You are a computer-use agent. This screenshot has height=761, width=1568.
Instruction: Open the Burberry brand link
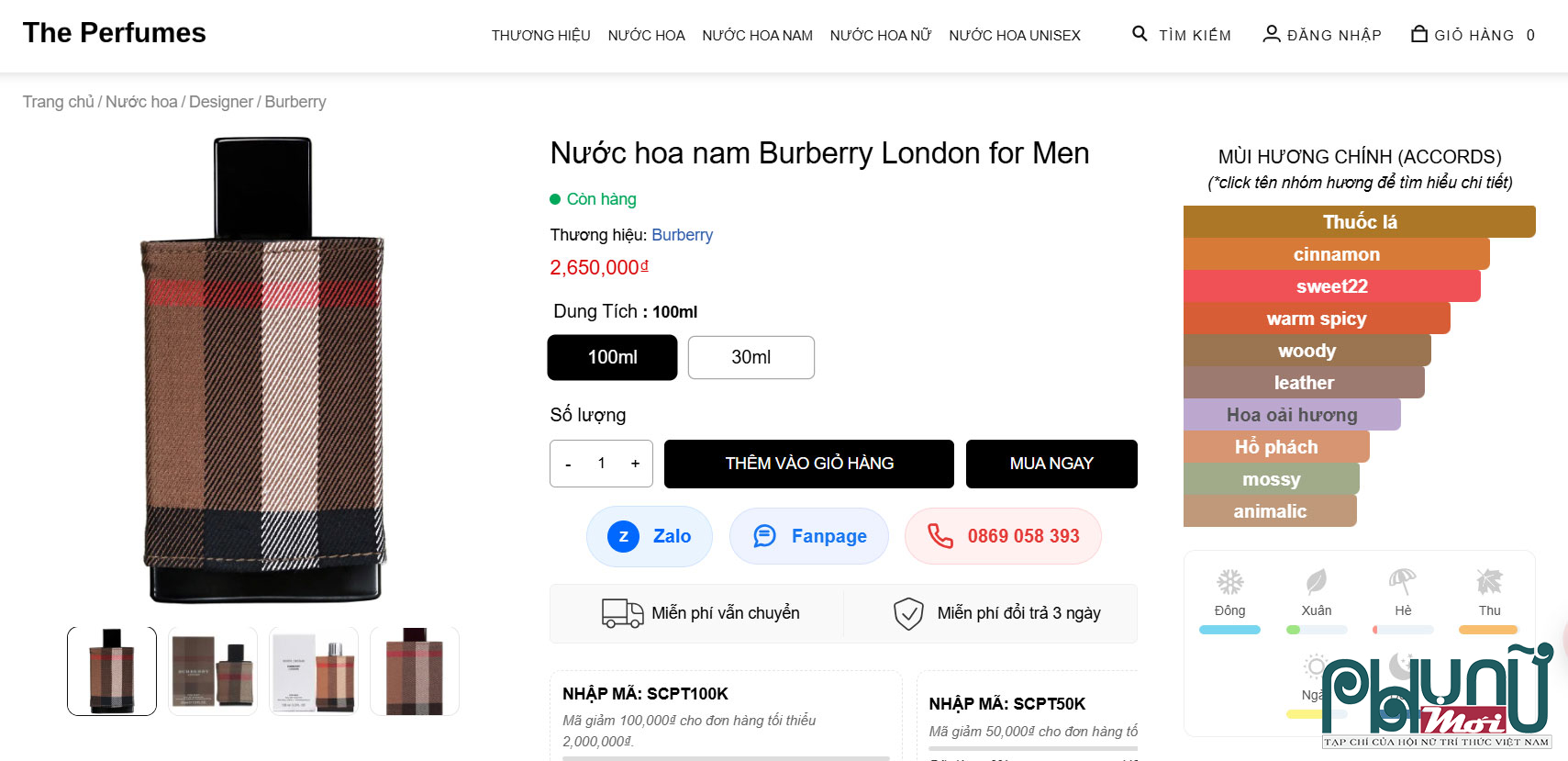click(x=682, y=235)
